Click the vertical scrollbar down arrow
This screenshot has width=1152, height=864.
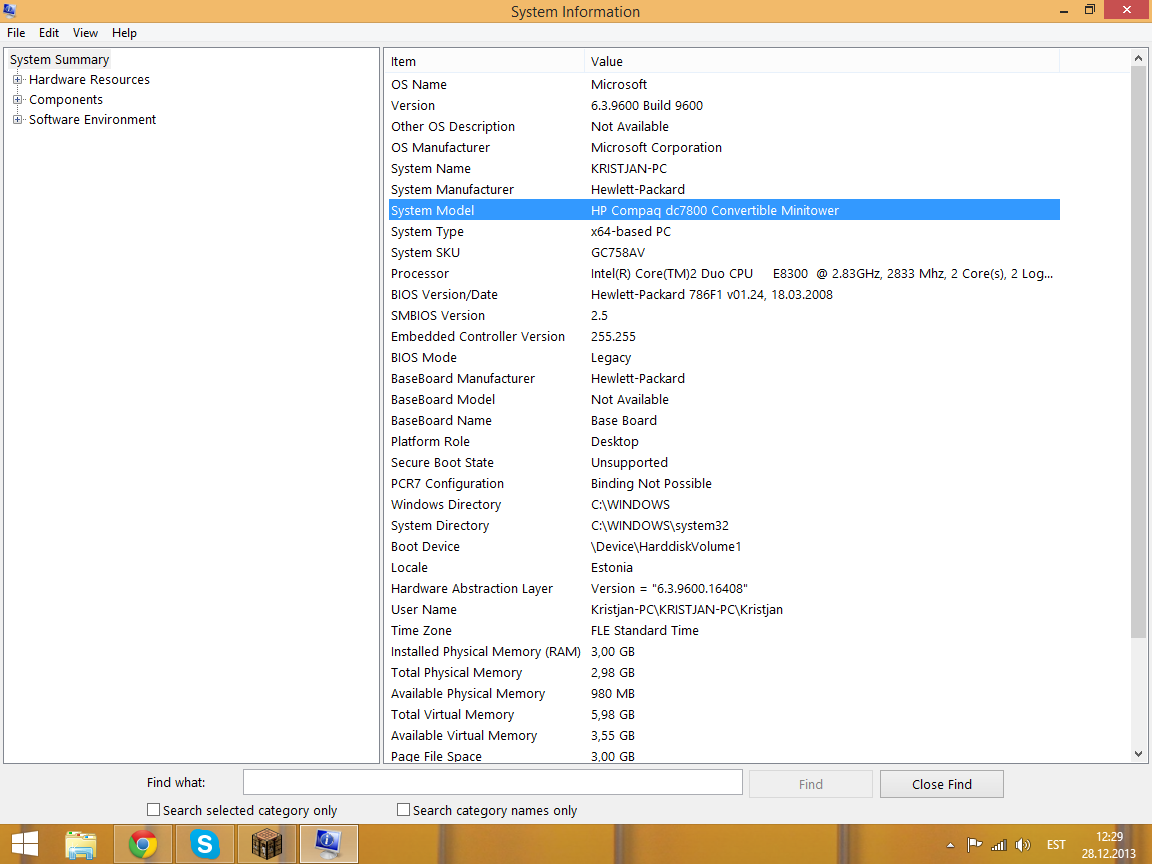click(1138, 754)
